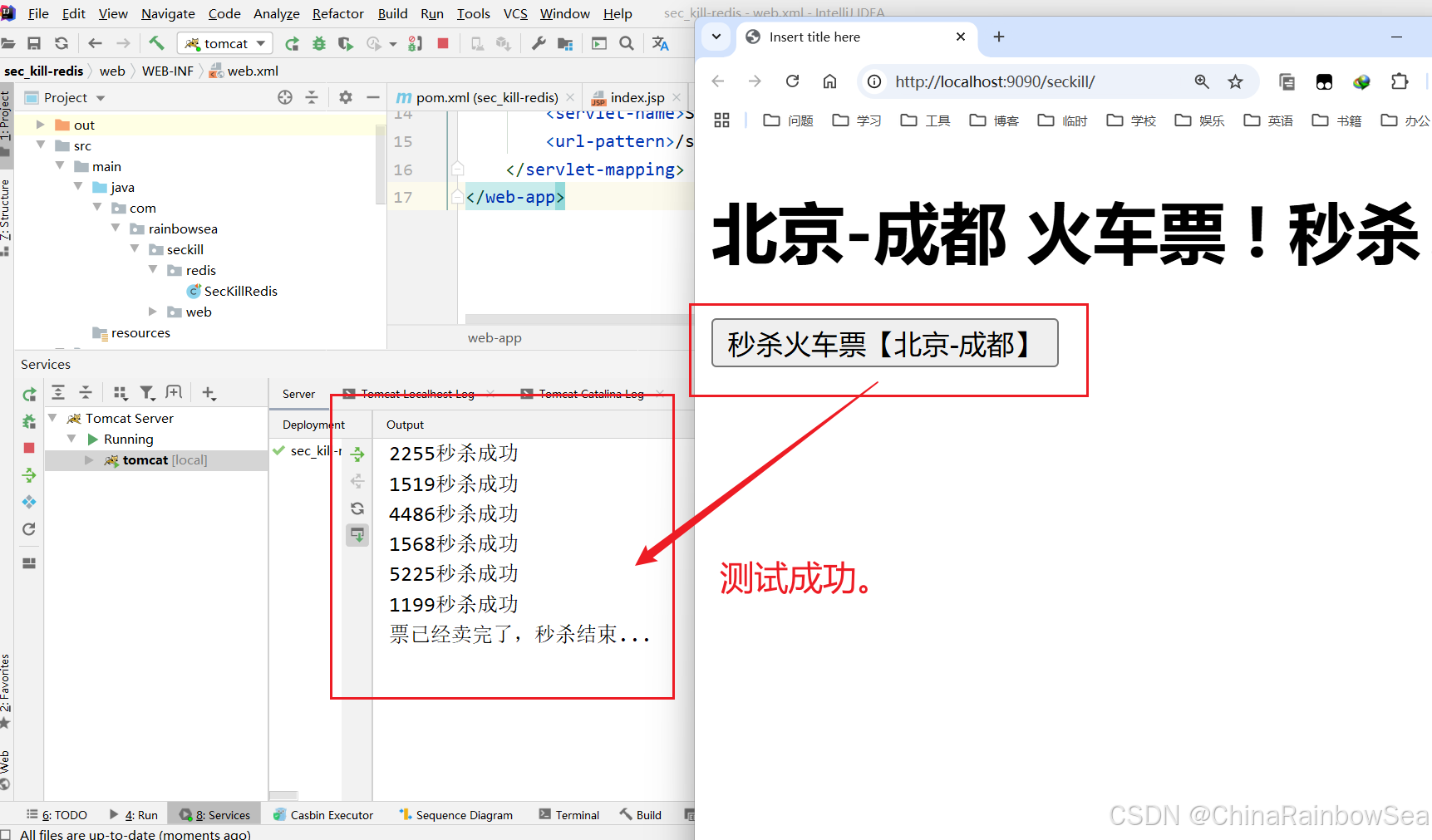1432x840 pixels.
Task: Collapse the src folder
Action: pos(40,145)
